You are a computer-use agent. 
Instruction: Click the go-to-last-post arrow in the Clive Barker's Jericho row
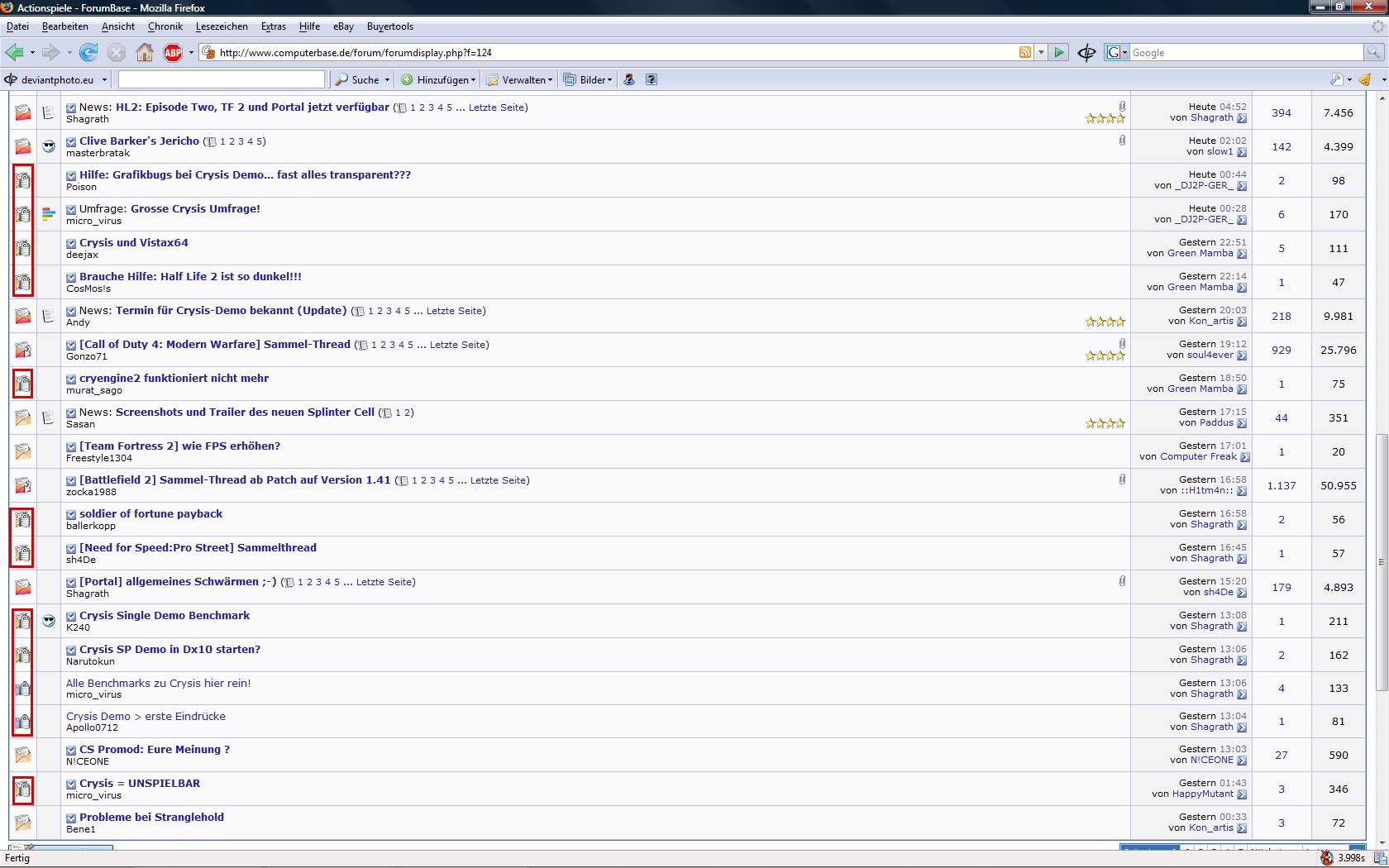pyautogui.click(x=1242, y=152)
